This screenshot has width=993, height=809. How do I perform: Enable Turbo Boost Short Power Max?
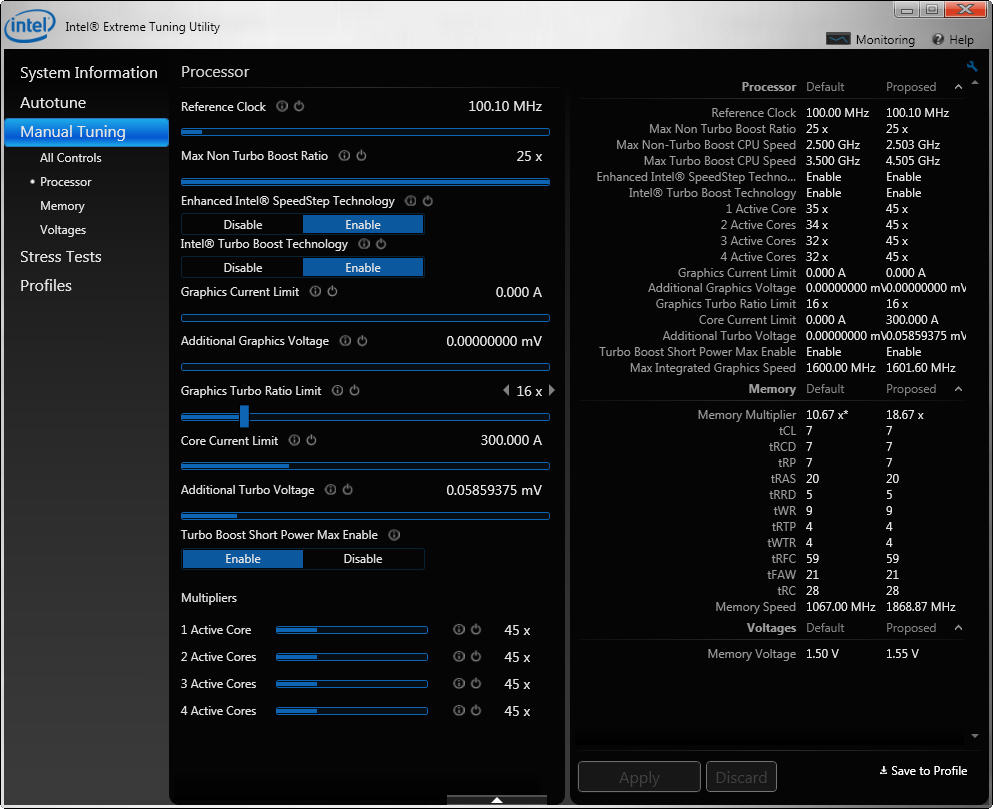coord(243,559)
